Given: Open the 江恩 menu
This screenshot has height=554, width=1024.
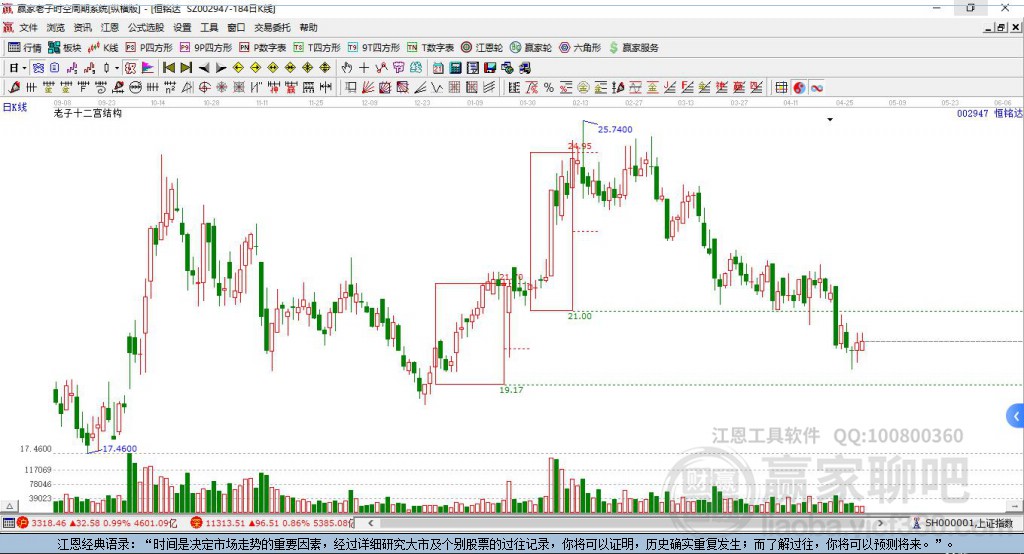Looking at the screenshot, I should click(110, 27).
